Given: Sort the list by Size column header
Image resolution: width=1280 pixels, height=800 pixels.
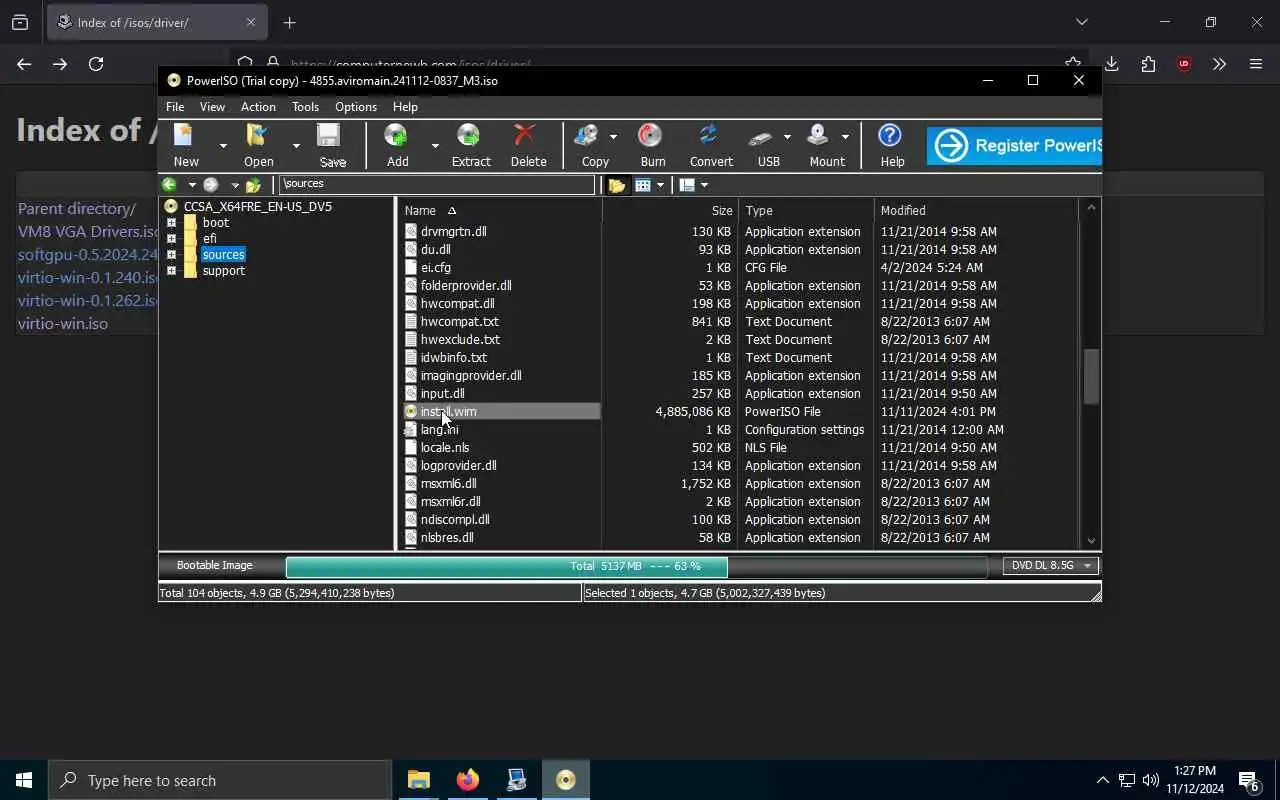Looking at the screenshot, I should tap(721, 211).
